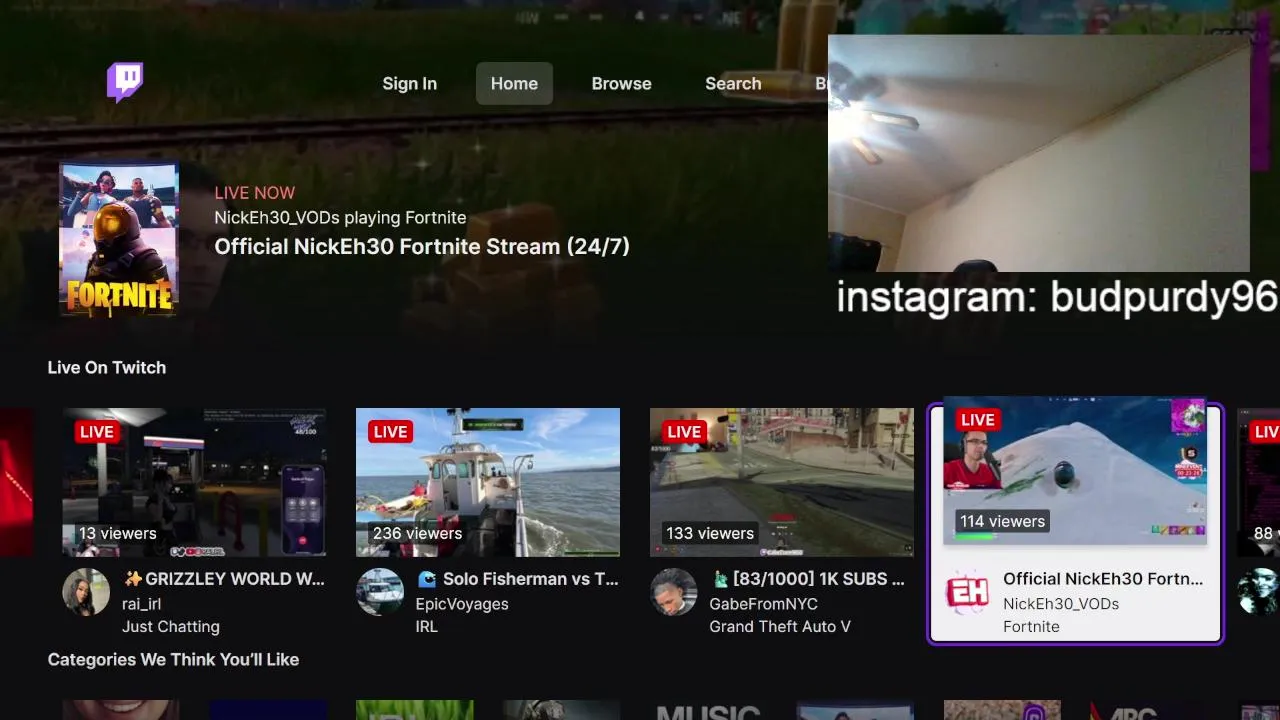1280x720 pixels.
Task: Click NickEh30_VODs EH channel logo
Action: 968,592
